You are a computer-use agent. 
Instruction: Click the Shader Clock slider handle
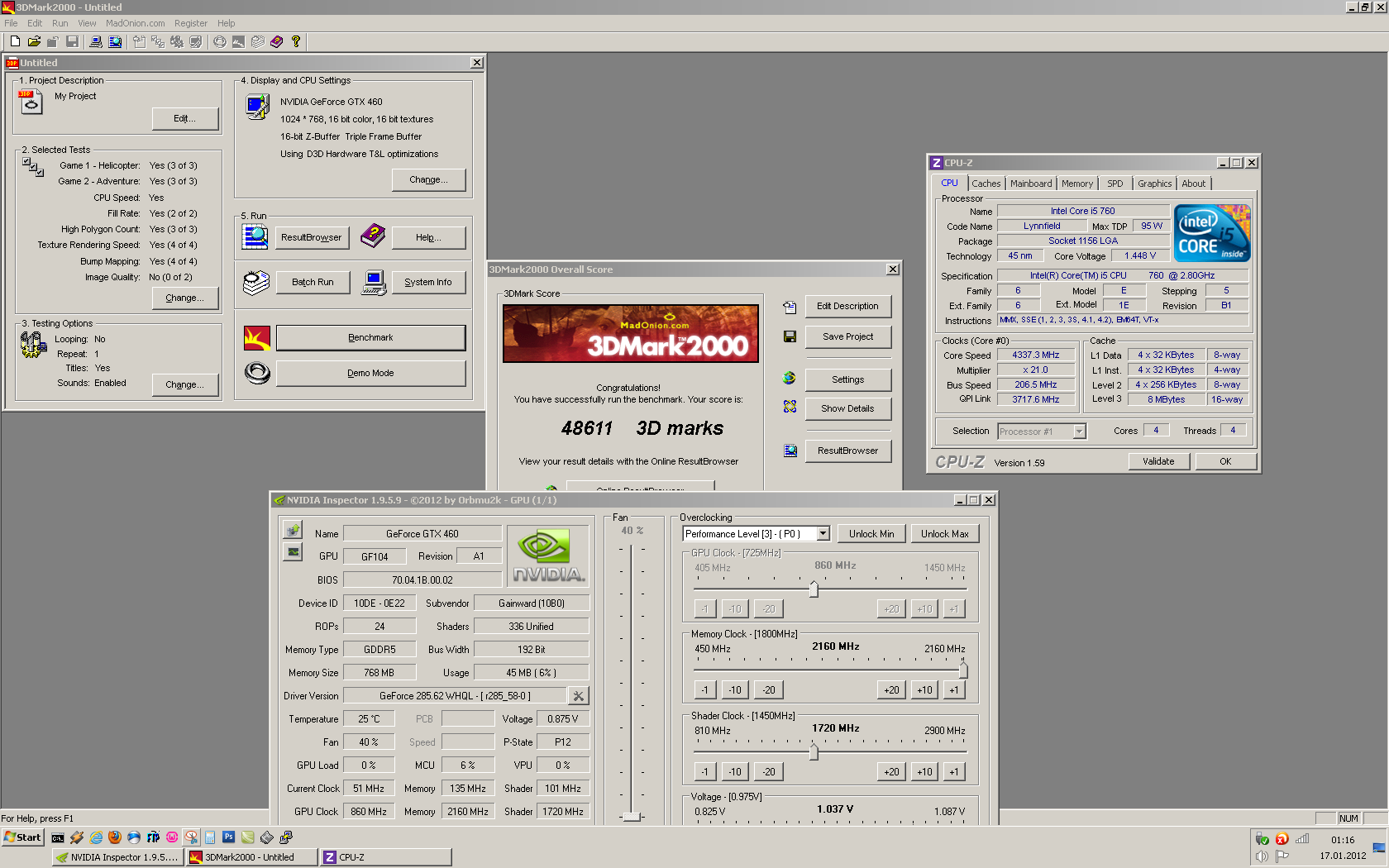pos(814,752)
